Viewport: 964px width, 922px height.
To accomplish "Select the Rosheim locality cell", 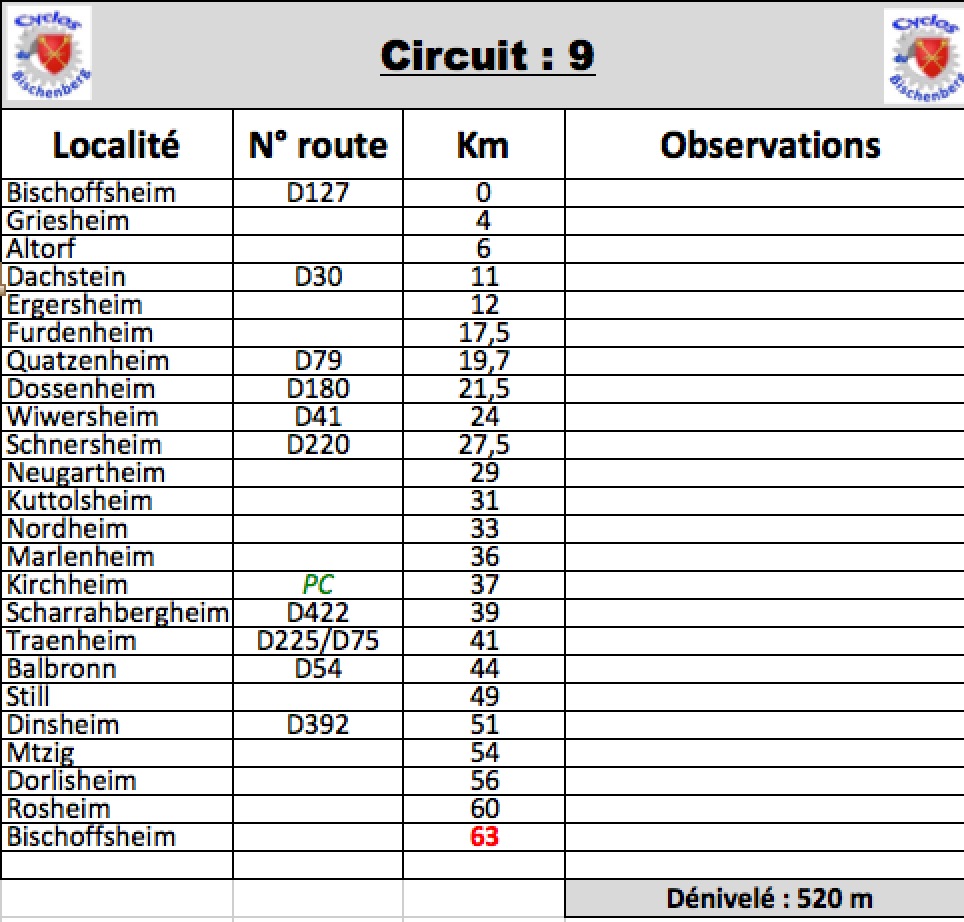I will pos(117,809).
